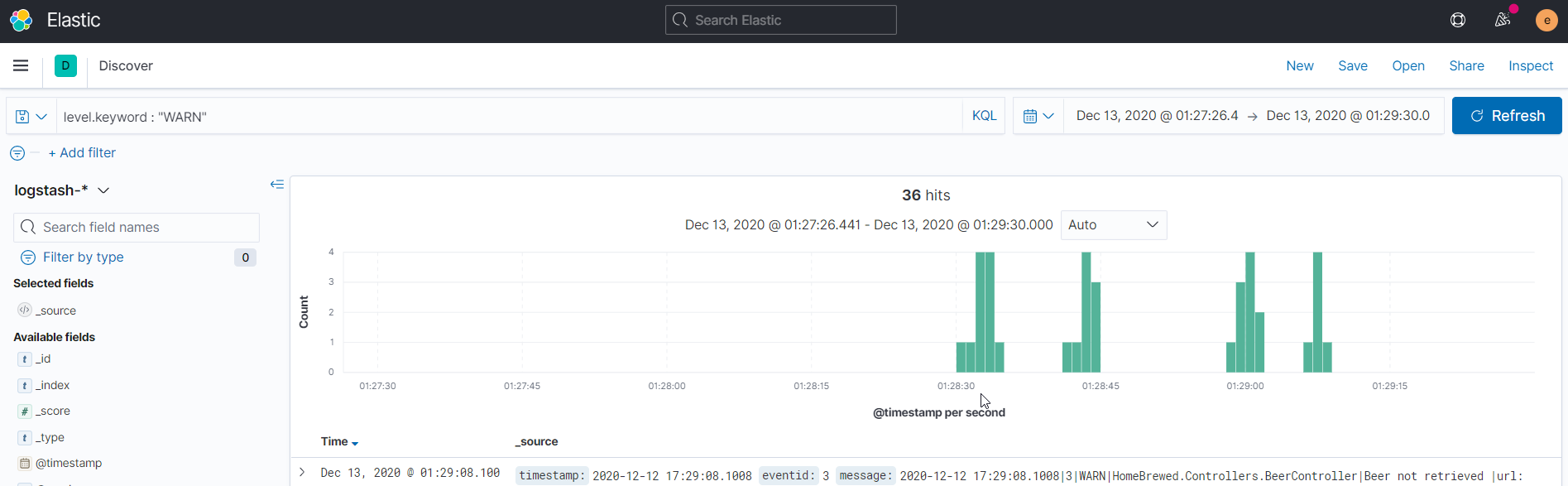This screenshot has height=486, width=1568.
Task: Select the _source selected field
Action: tap(55, 310)
